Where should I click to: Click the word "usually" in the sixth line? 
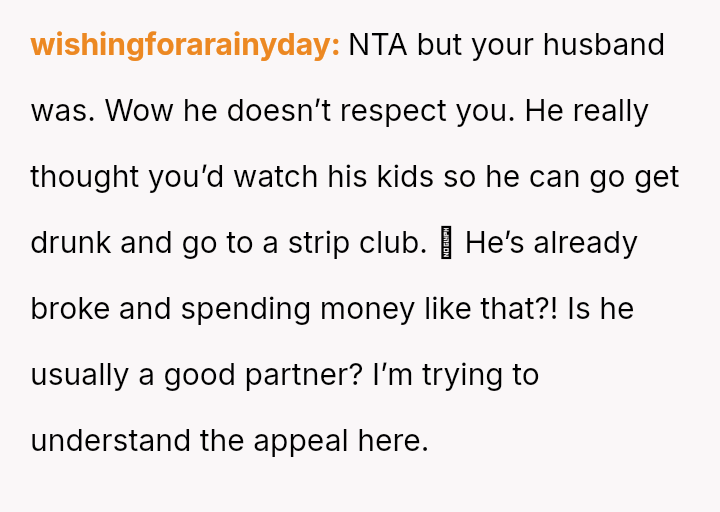click(79, 376)
